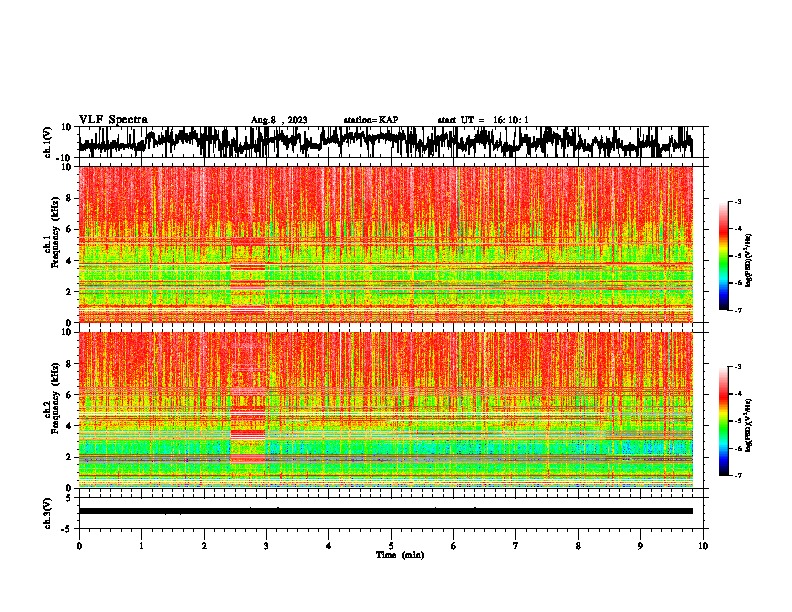Click the ch.2 frequency axis "2" tick label

70,457
